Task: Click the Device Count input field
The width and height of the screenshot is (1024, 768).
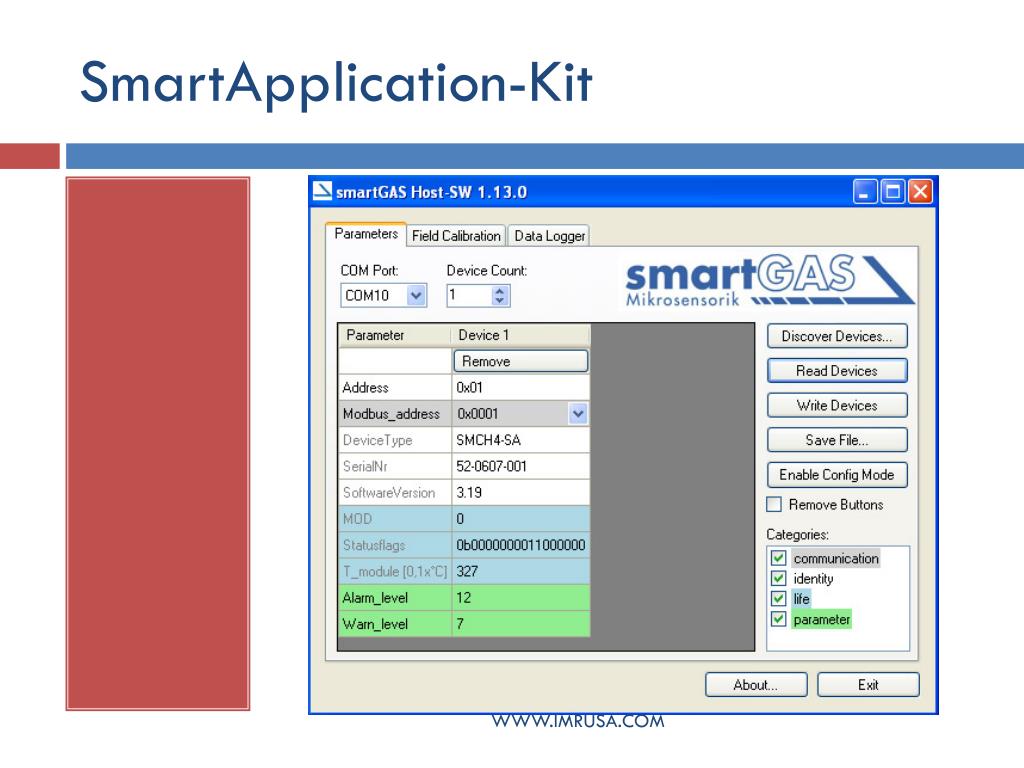Action: [470, 295]
